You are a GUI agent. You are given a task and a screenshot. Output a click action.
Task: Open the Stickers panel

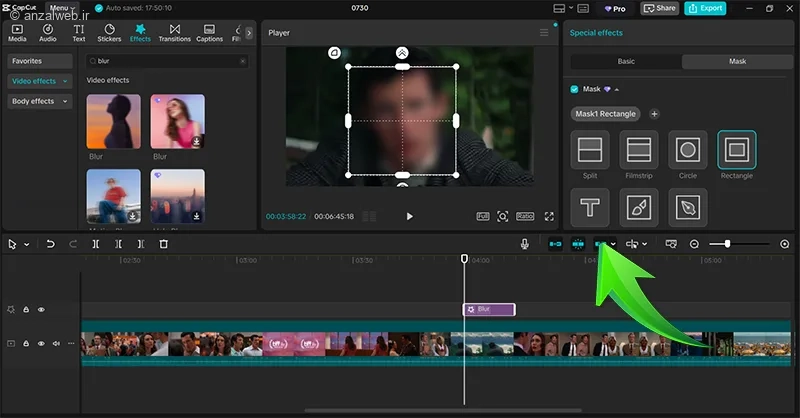[108, 33]
